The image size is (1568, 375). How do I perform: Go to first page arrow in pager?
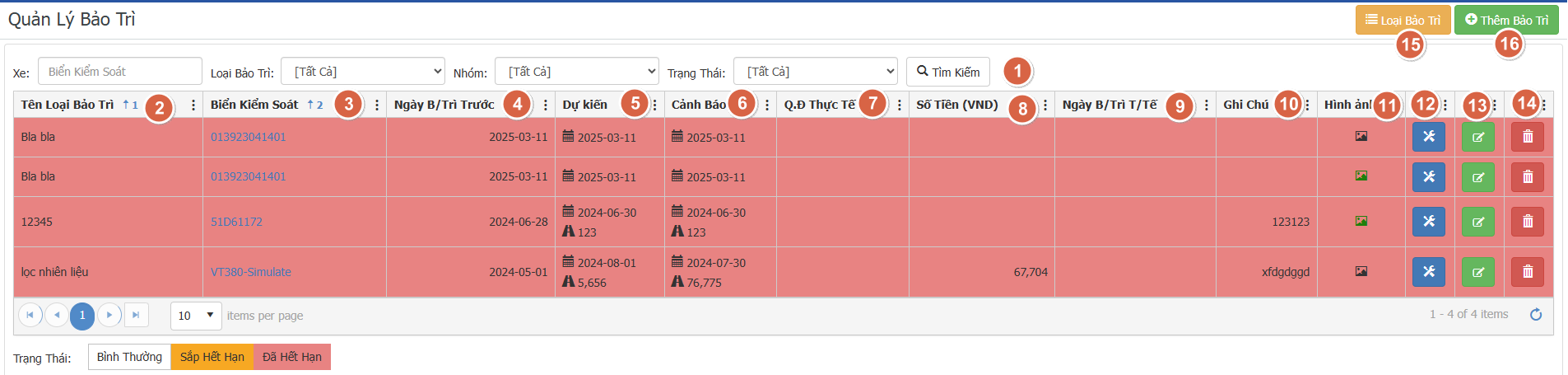click(x=30, y=315)
